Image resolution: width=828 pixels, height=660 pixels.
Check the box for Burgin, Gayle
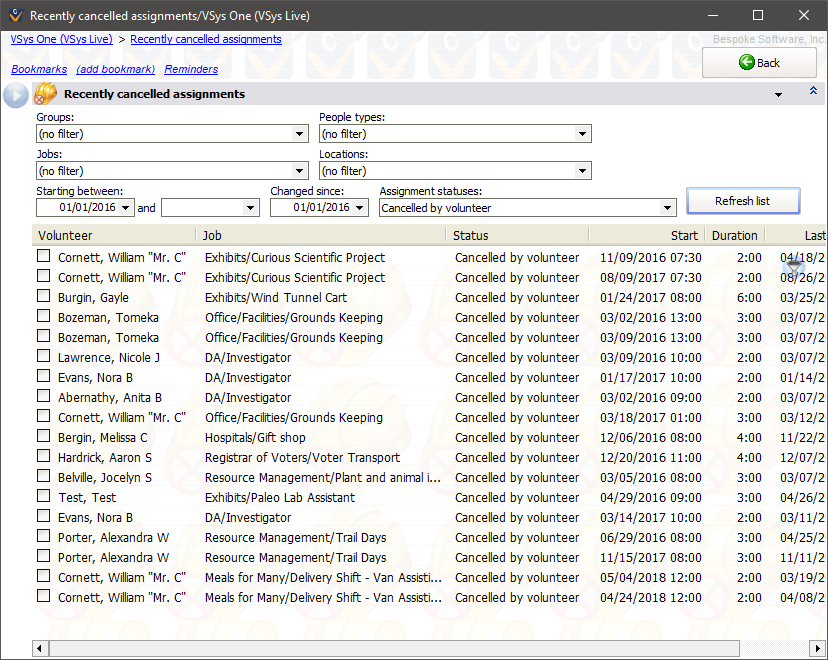tap(44, 297)
